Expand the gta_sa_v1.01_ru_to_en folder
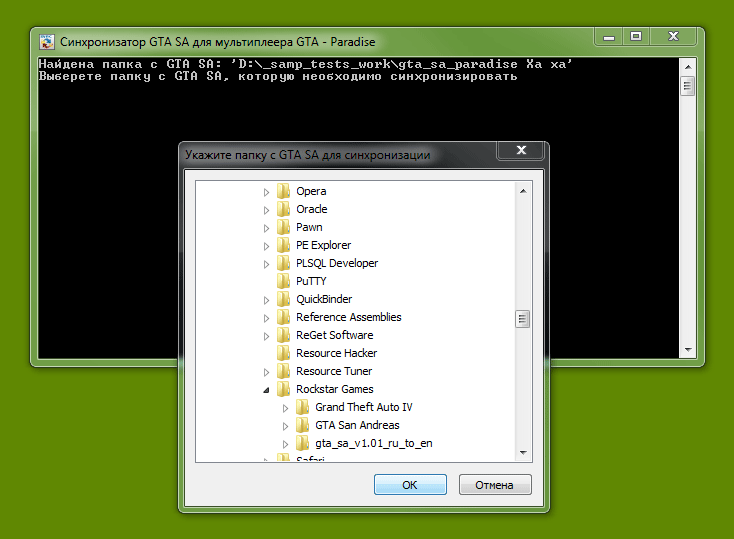This screenshot has width=734, height=539. click(286, 444)
